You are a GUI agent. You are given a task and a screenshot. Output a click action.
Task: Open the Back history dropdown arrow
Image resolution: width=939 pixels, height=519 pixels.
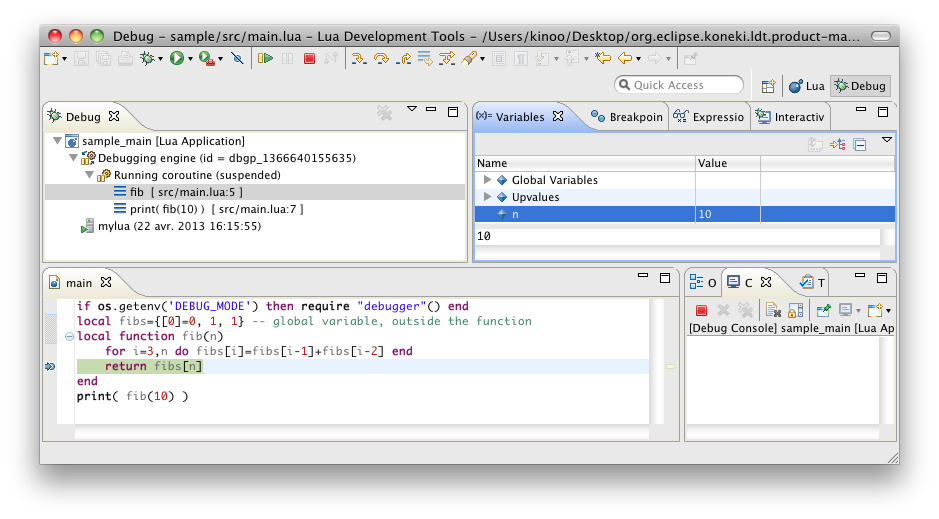click(638, 59)
